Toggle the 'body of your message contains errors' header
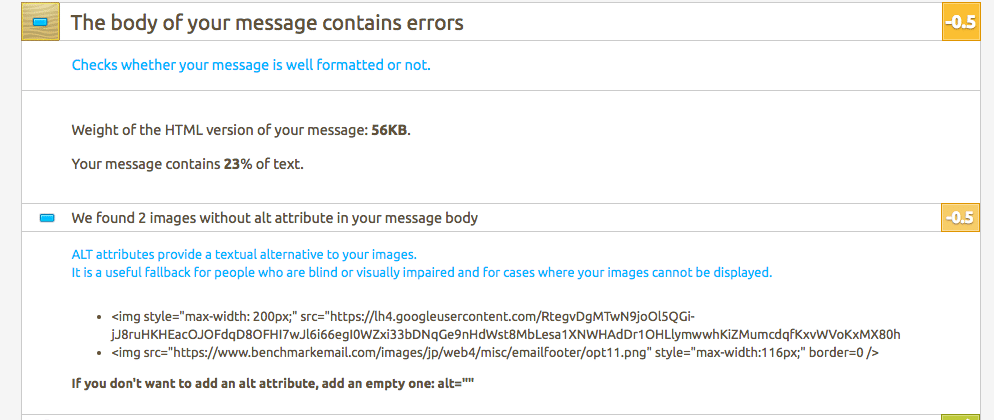The height and width of the screenshot is (420, 994). pyautogui.click(x=267, y=22)
